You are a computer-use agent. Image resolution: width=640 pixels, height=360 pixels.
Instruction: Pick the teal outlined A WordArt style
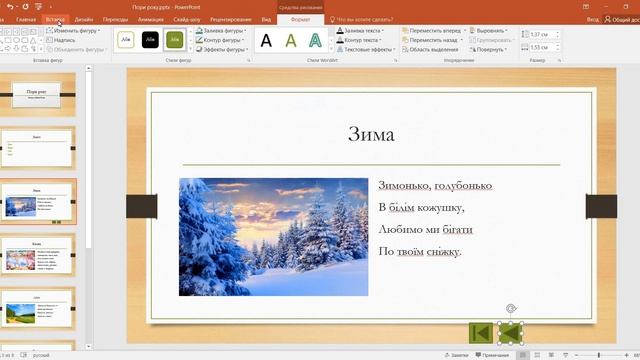315,40
